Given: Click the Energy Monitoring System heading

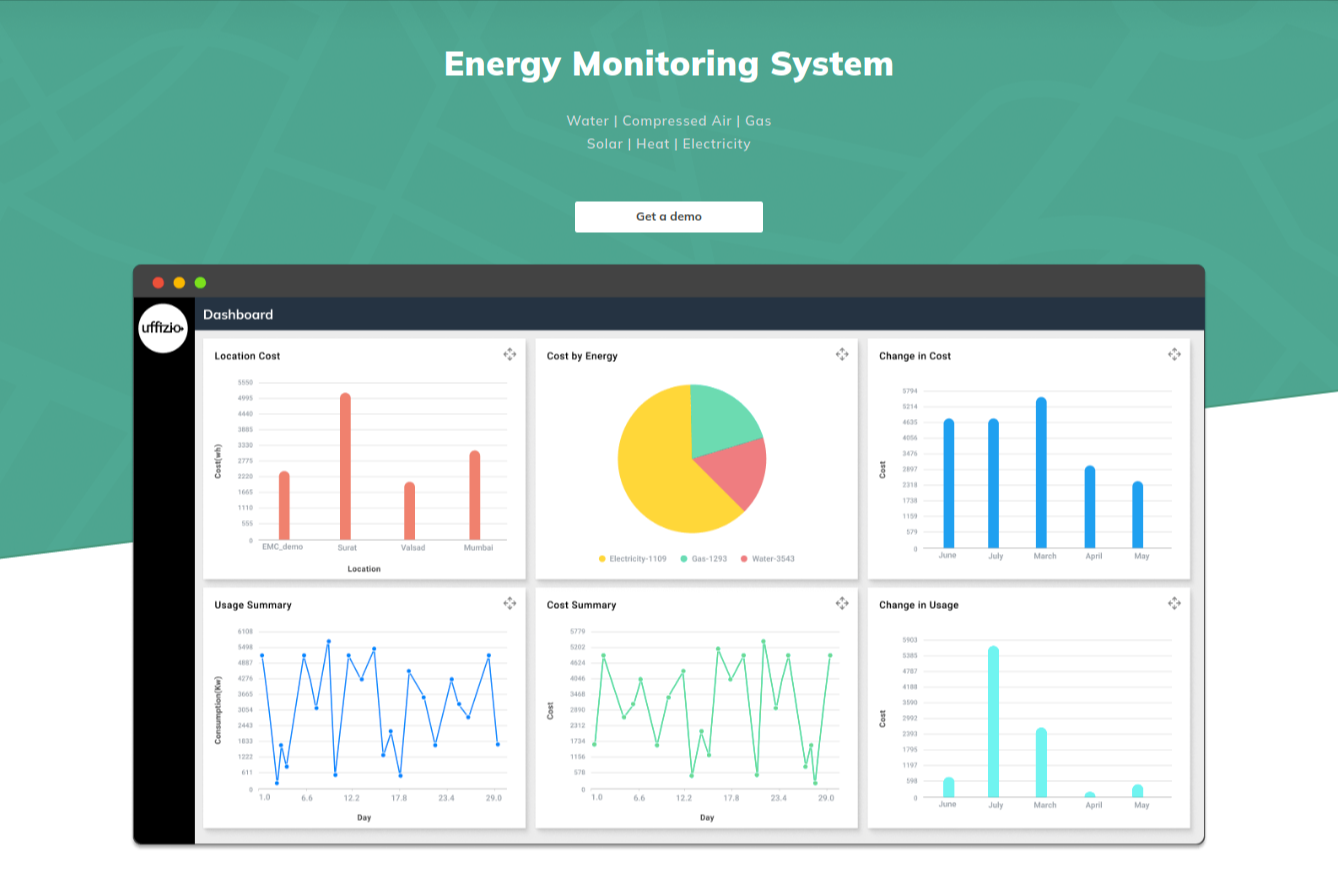Looking at the screenshot, I should click(668, 64).
